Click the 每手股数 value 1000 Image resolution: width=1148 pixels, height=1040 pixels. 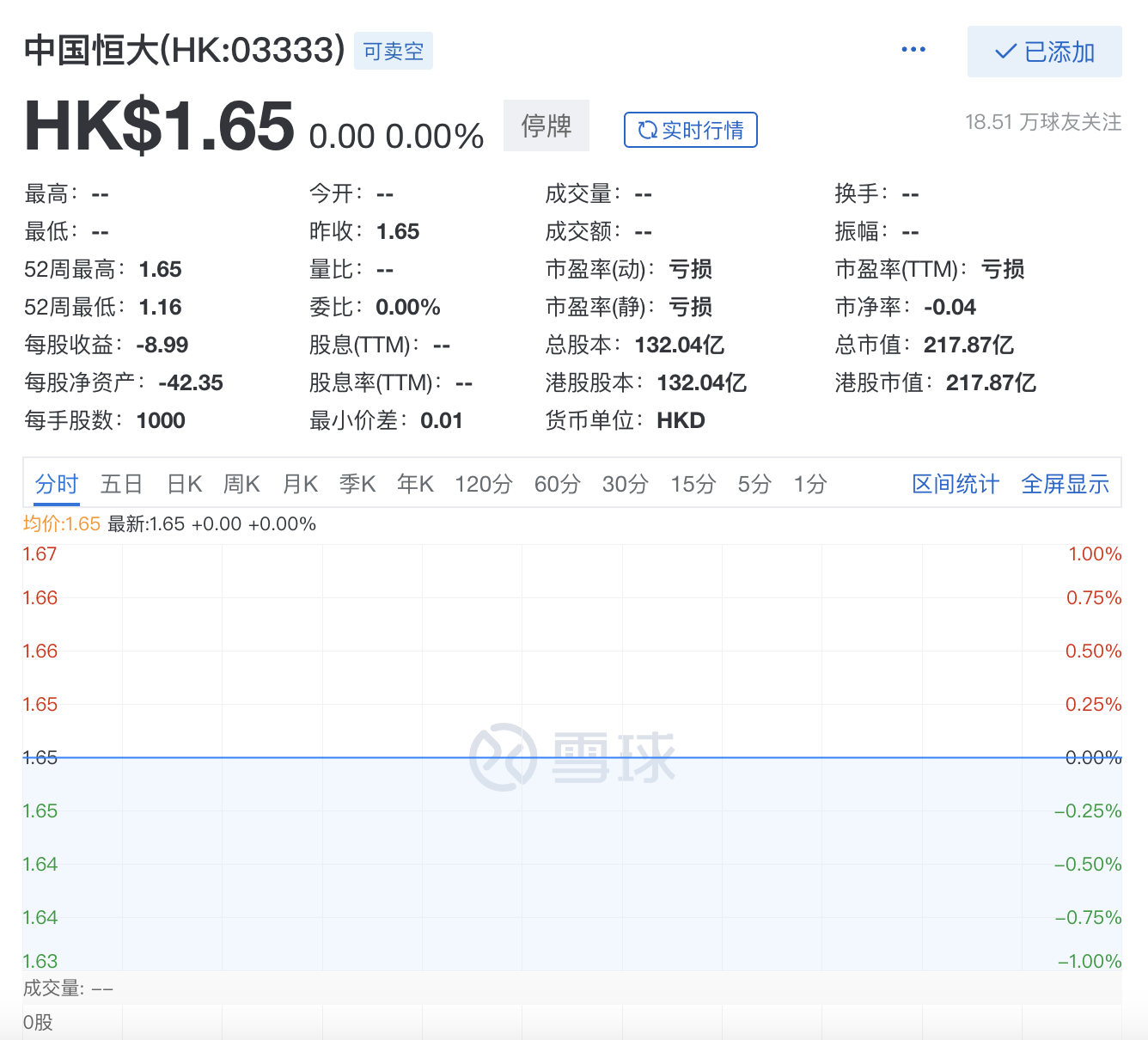(x=161, y=420)
